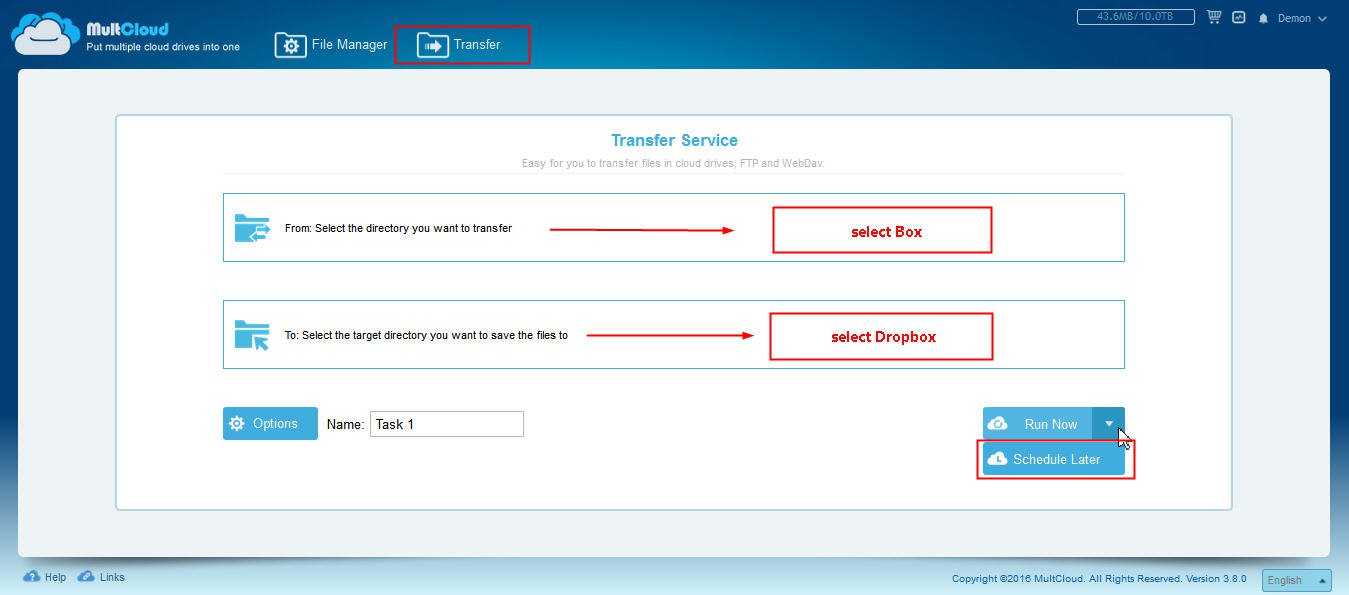Viewport: 1349px width, 595px height.
Task: Click the Task 1 name field
Action: [x=446, y=424]
